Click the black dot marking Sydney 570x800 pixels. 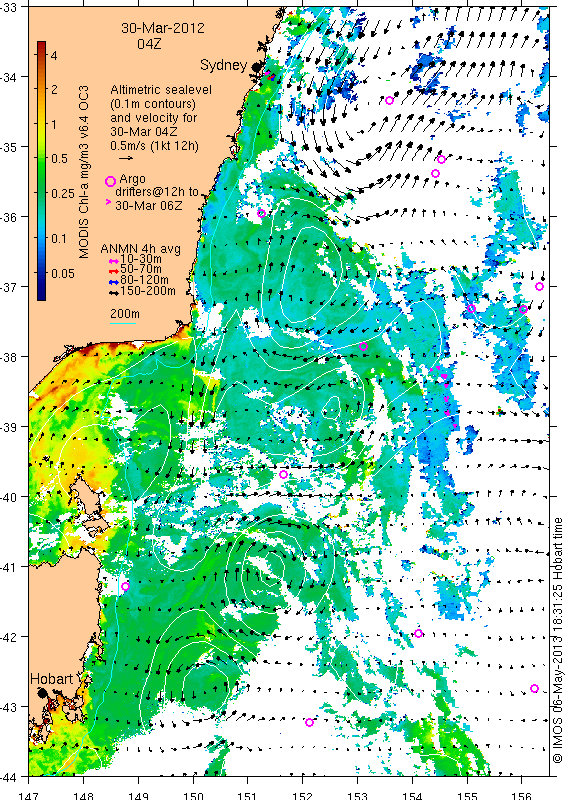pos(256,66)
